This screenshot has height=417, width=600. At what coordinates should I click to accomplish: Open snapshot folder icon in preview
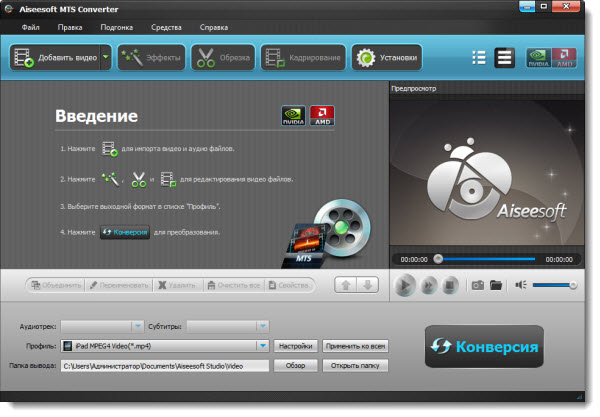pyautogui.click(x=496, y=285)
